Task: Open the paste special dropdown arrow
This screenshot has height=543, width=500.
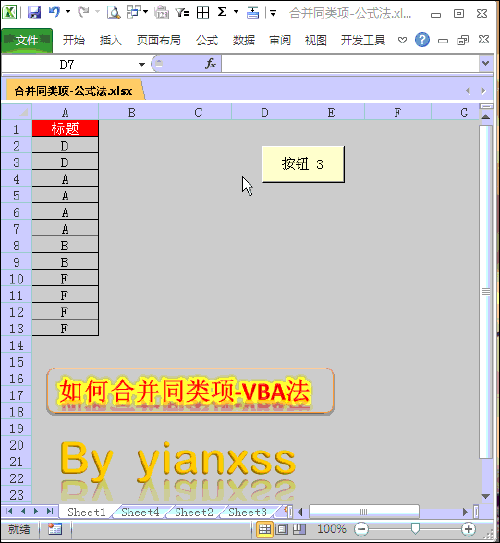Action: 145,12
